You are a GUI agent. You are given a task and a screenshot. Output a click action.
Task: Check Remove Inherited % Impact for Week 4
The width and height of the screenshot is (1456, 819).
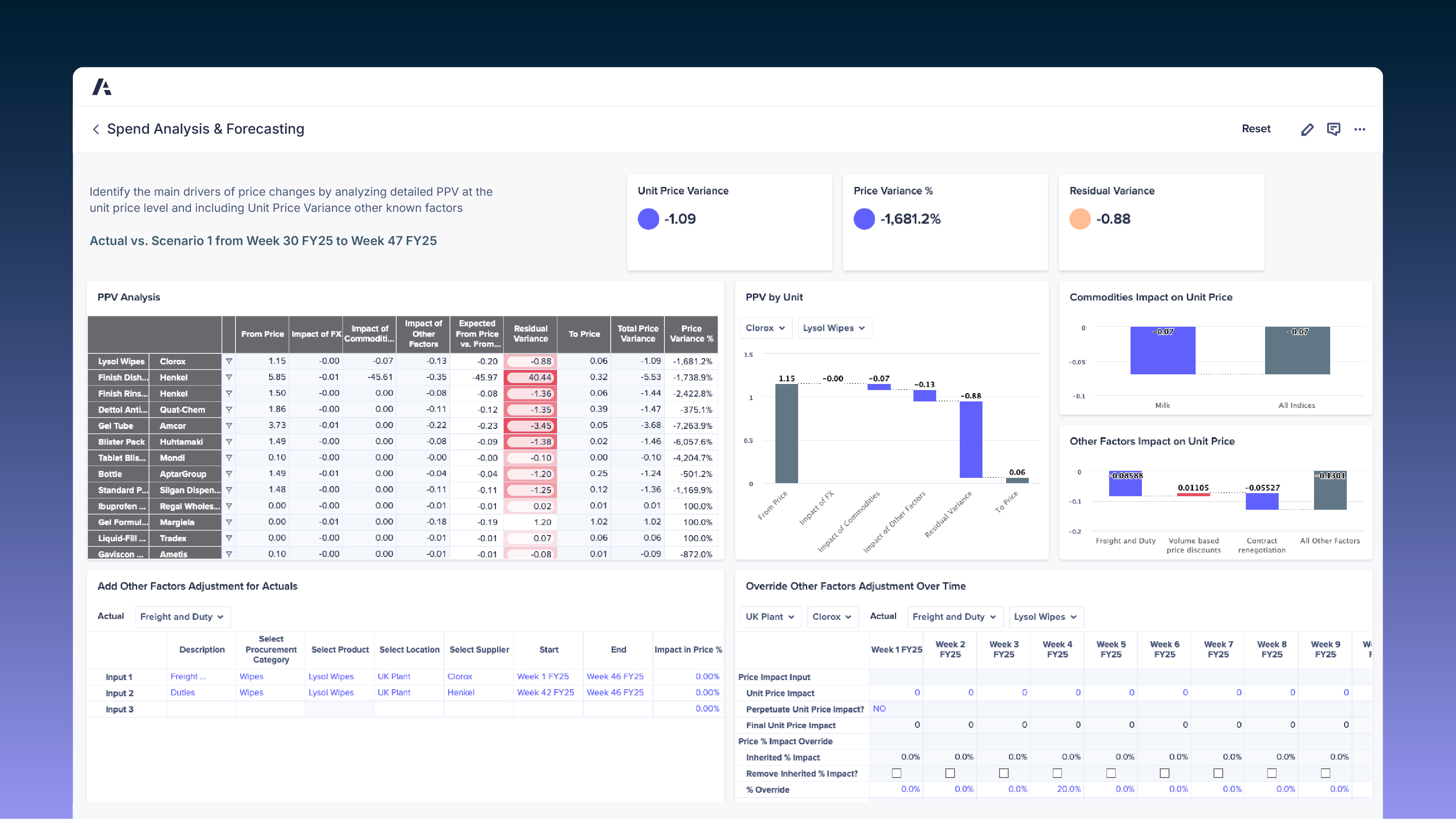(1057, 773)
